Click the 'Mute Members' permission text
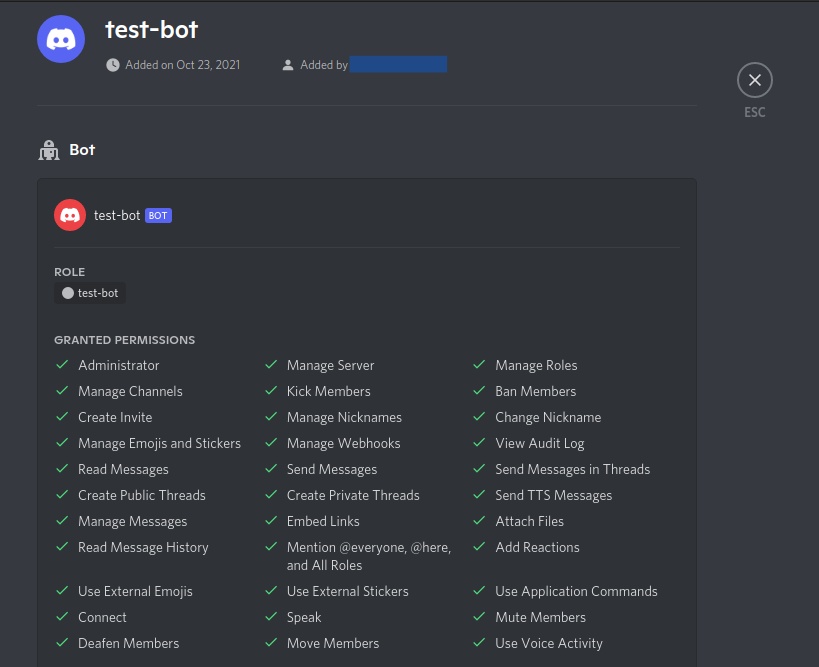819x667 pixels. 541,617
